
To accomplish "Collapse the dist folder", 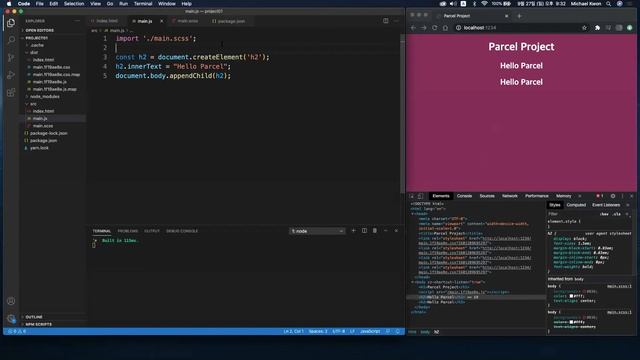I will pyautogui.click(x=34, y=52).
